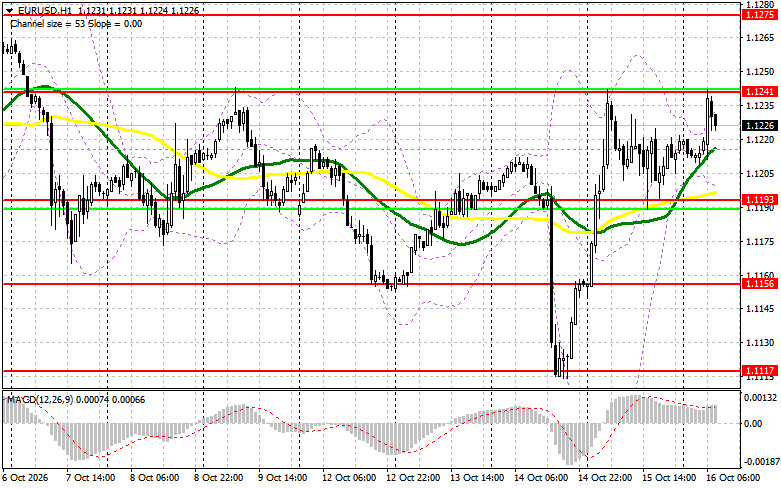Viewport: 781px width, 489px height.
Task: Click the 1.1156 red price level label
Action: coord(760,284)
